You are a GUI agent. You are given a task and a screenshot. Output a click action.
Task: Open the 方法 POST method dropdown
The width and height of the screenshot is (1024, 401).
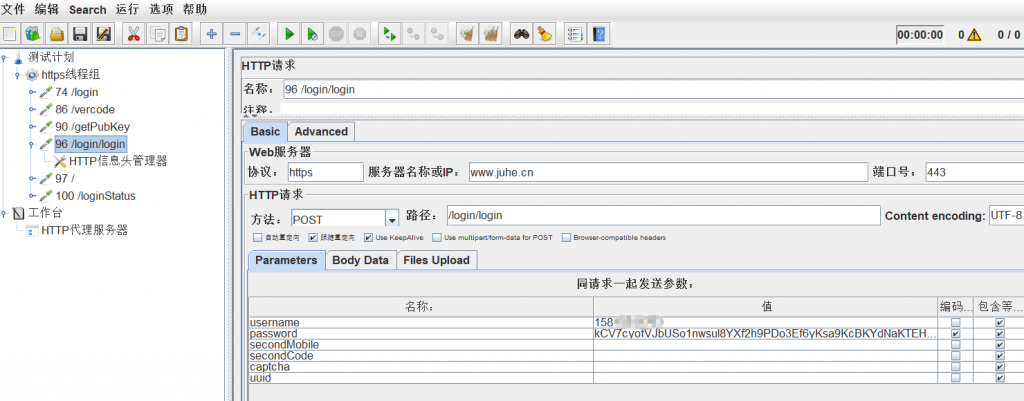[x=392, y=219]
